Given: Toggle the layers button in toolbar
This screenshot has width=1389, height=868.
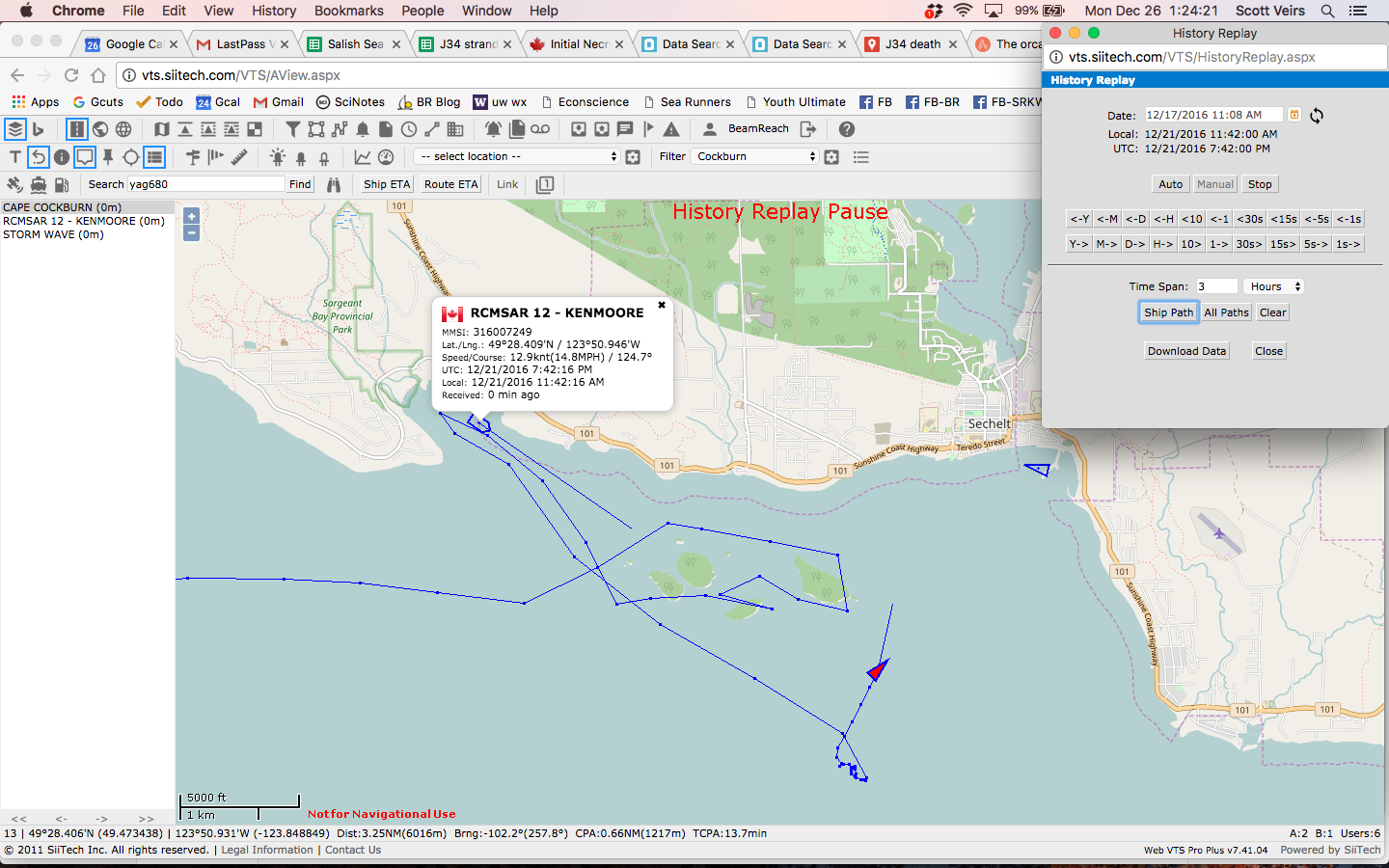Looking at the screenshot, I should [14, 129].
